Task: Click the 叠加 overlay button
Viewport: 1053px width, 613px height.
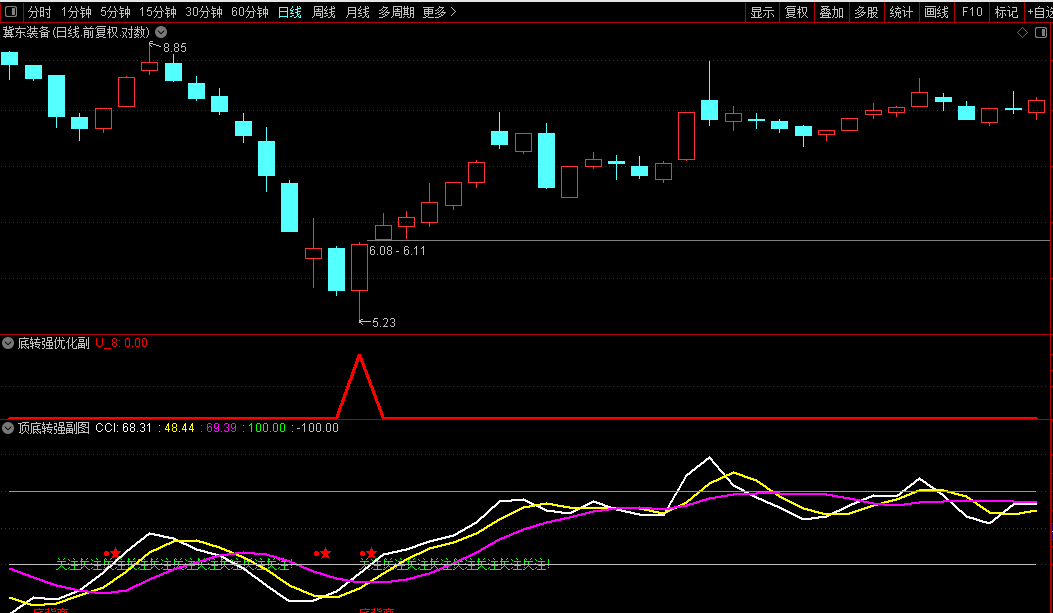Action: [831, 12]
